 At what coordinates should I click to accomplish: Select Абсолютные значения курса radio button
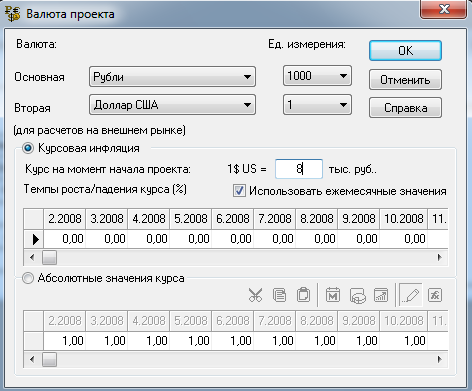coord(28,278)
